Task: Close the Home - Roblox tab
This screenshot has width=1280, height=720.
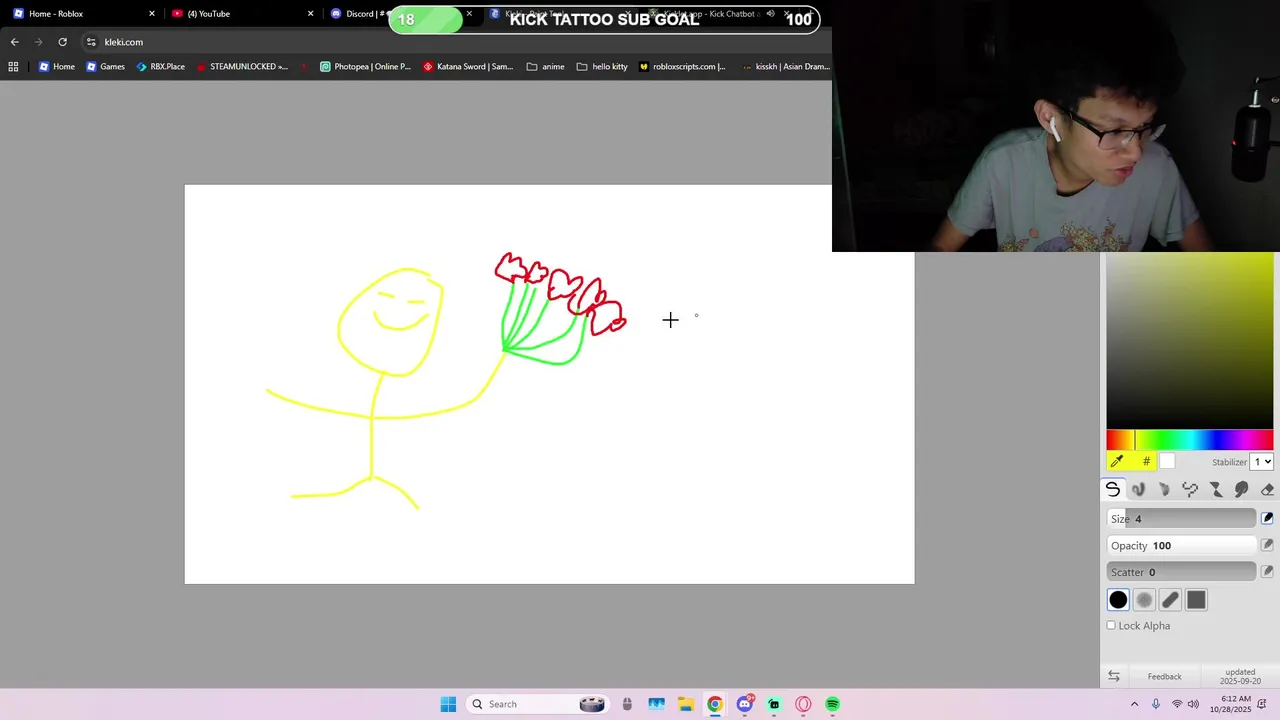Action: tap(152, 13)
